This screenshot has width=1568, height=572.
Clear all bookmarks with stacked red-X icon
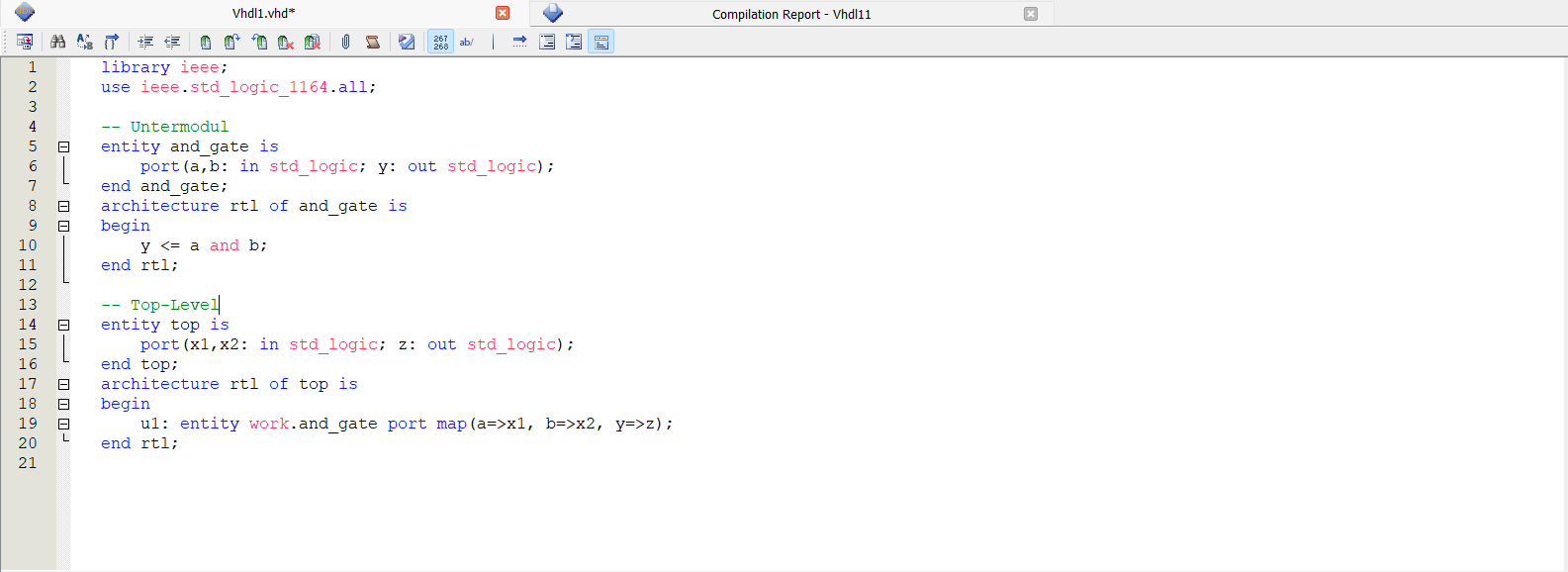pyautogui.click(x=313, y=42)
